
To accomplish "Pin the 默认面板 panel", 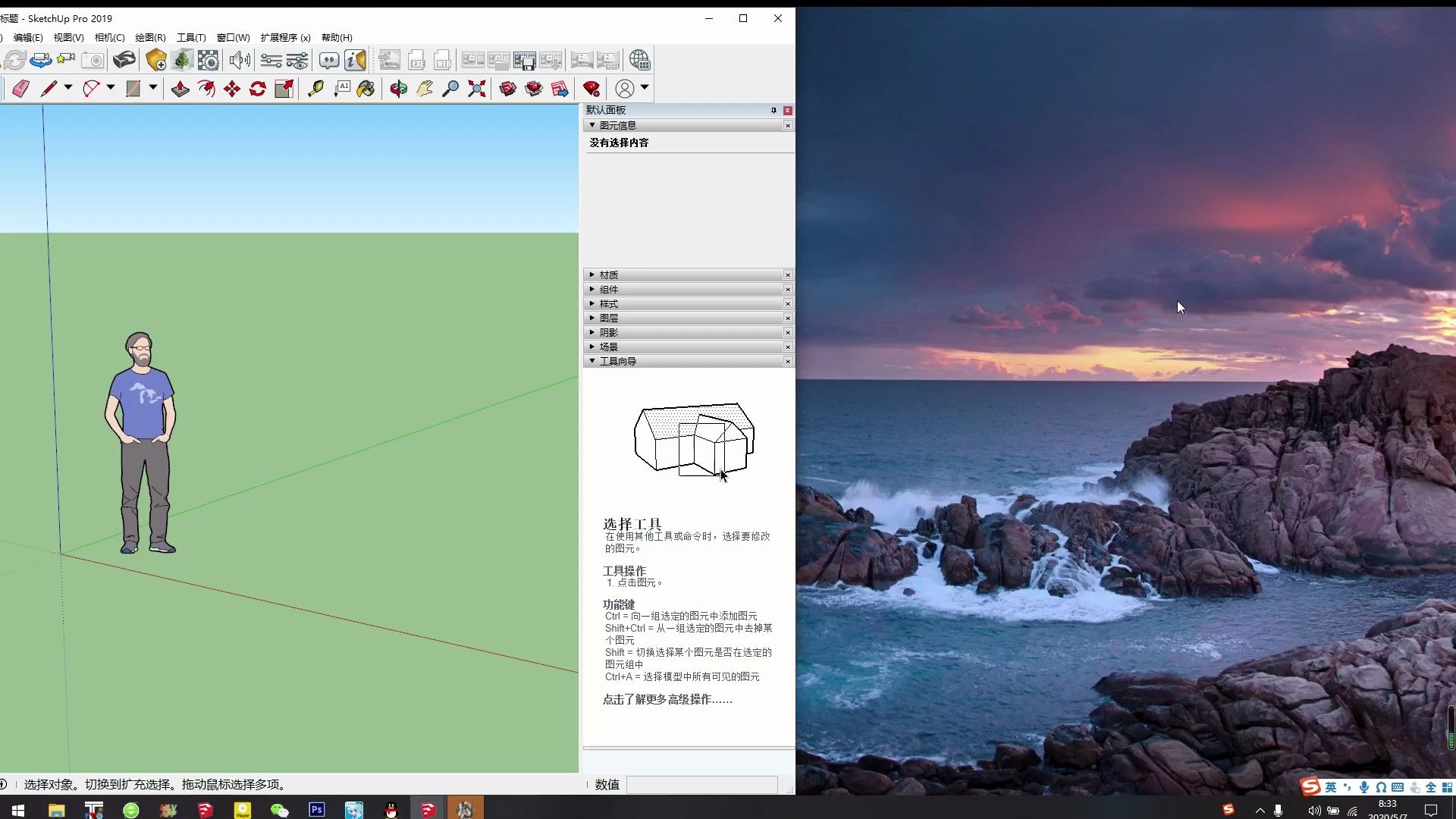I will point(773,110).
